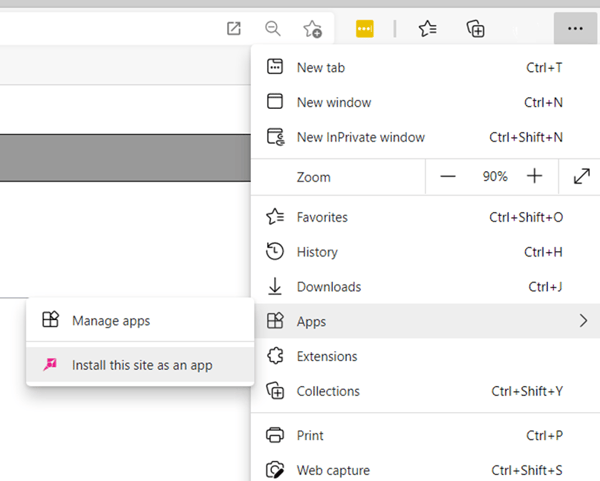The image size is (600, 481).
Task: Decrease zoom with the minus button
Action: (448, 176)
